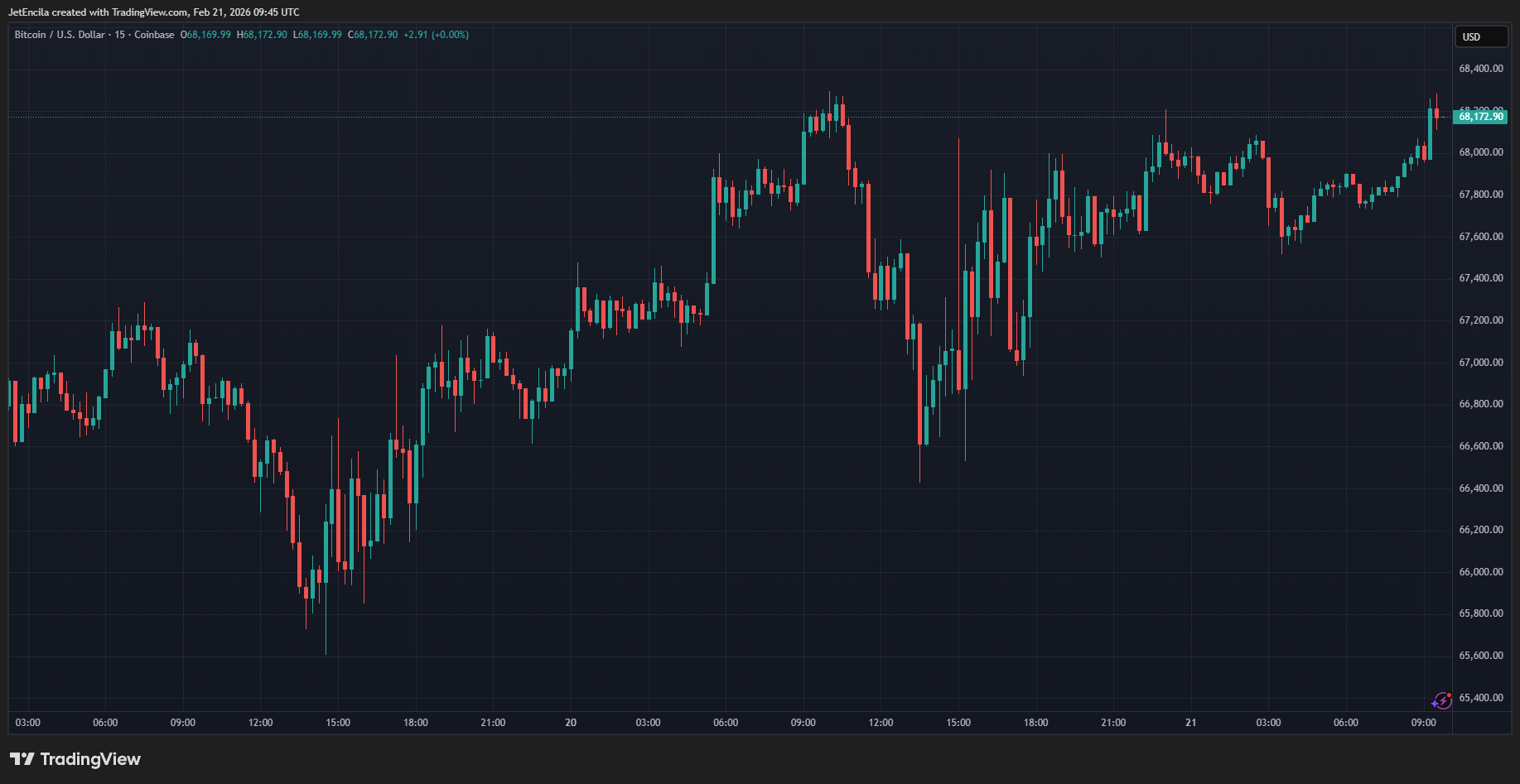This screenshot has height=784, width=1520.
Task: Click the latest candle at chart's right edge
Action: point(1436,113)
